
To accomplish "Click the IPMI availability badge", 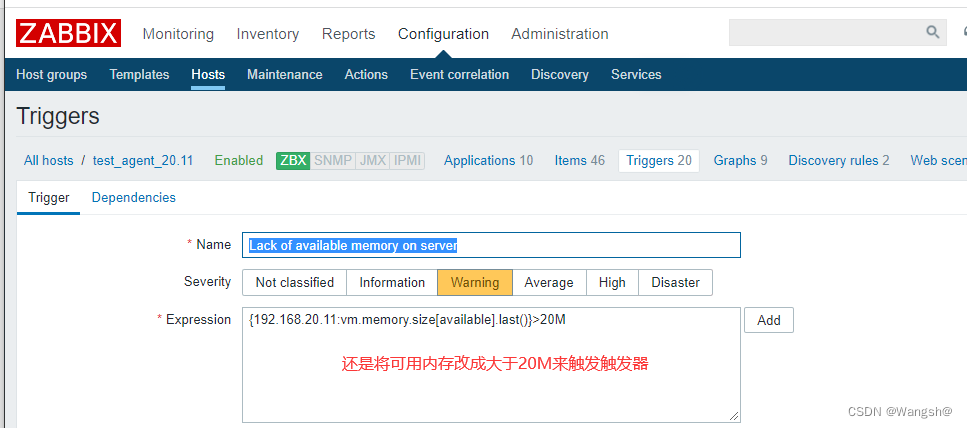I will click(407, 161).
